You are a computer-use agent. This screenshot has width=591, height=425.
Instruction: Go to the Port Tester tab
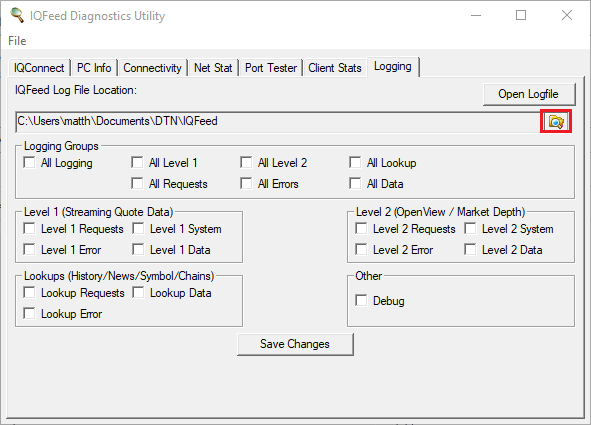click(x=271, y=68)
